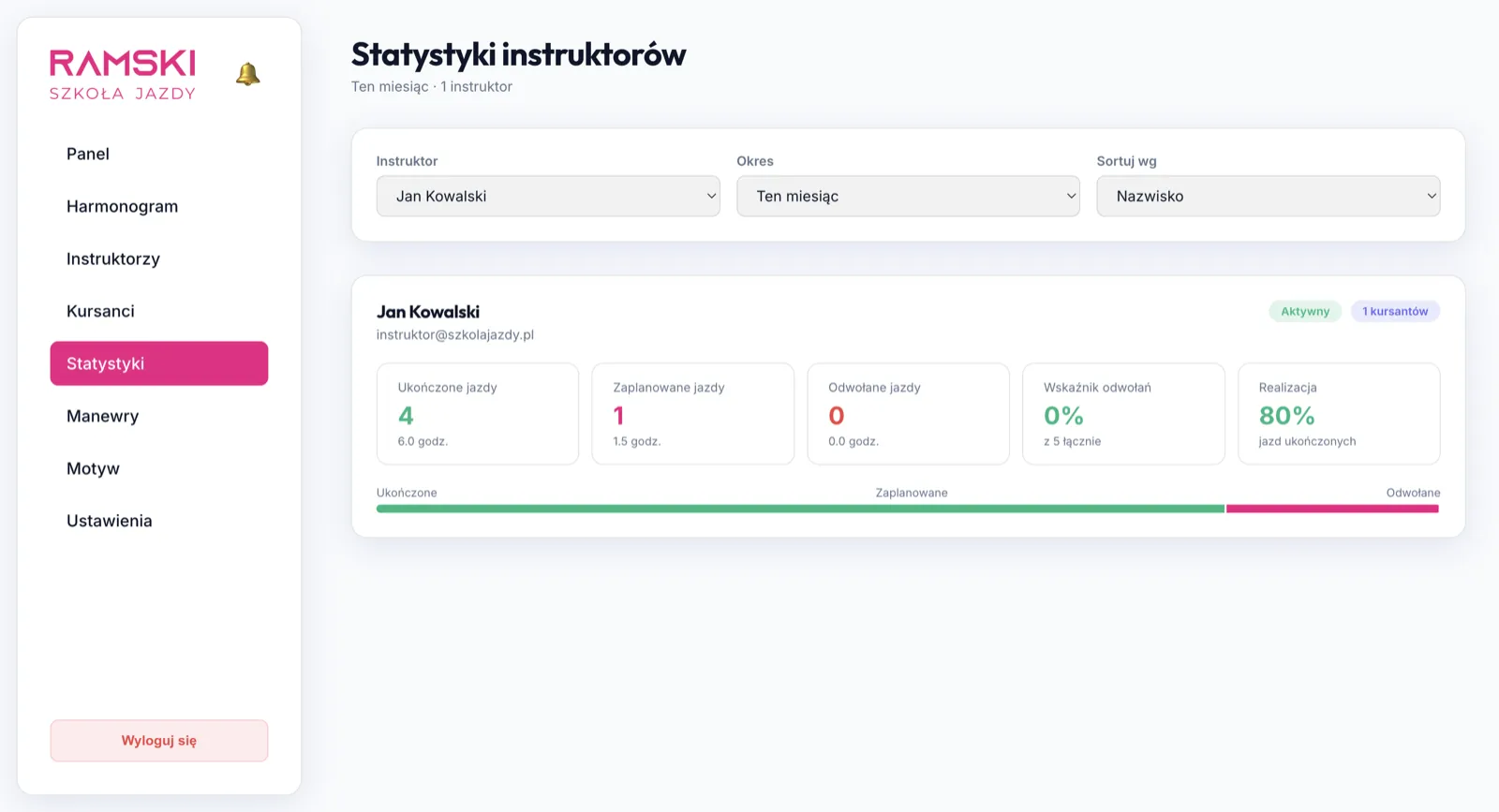Viewport: 1499px width, 812px height.
Task: Go to Ustawienia in the sidebar
Action: click(x=159, y=521)
